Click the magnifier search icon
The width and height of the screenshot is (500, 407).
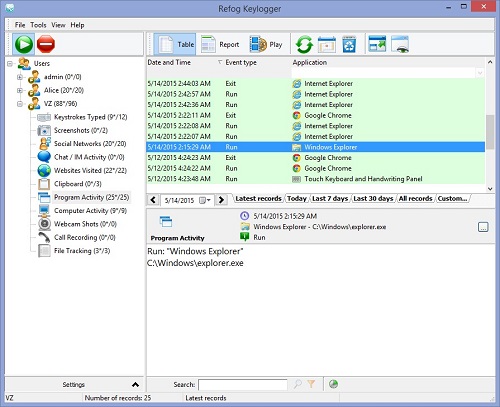(x=297, y=384)
